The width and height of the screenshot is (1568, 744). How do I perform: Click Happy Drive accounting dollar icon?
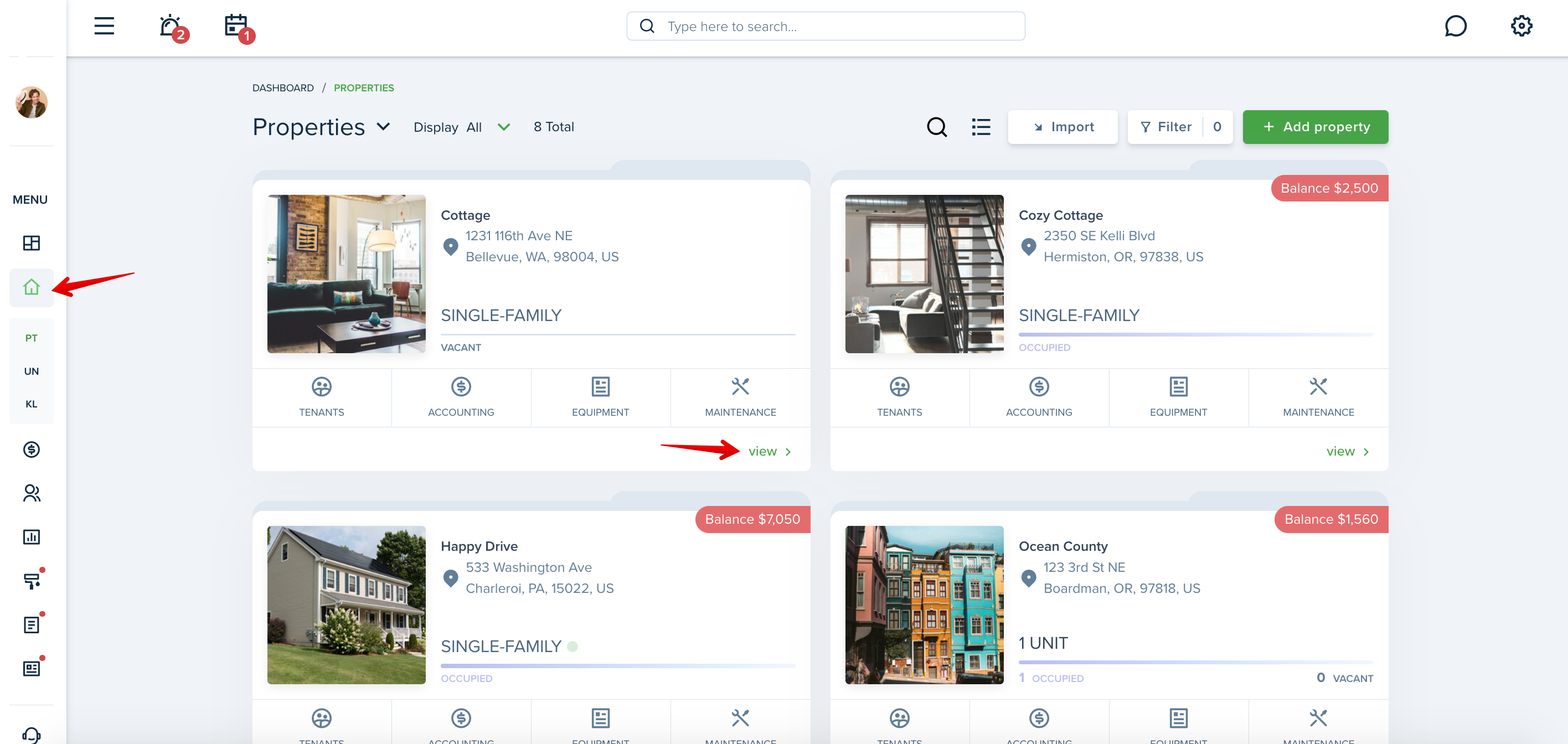(461, 719)
